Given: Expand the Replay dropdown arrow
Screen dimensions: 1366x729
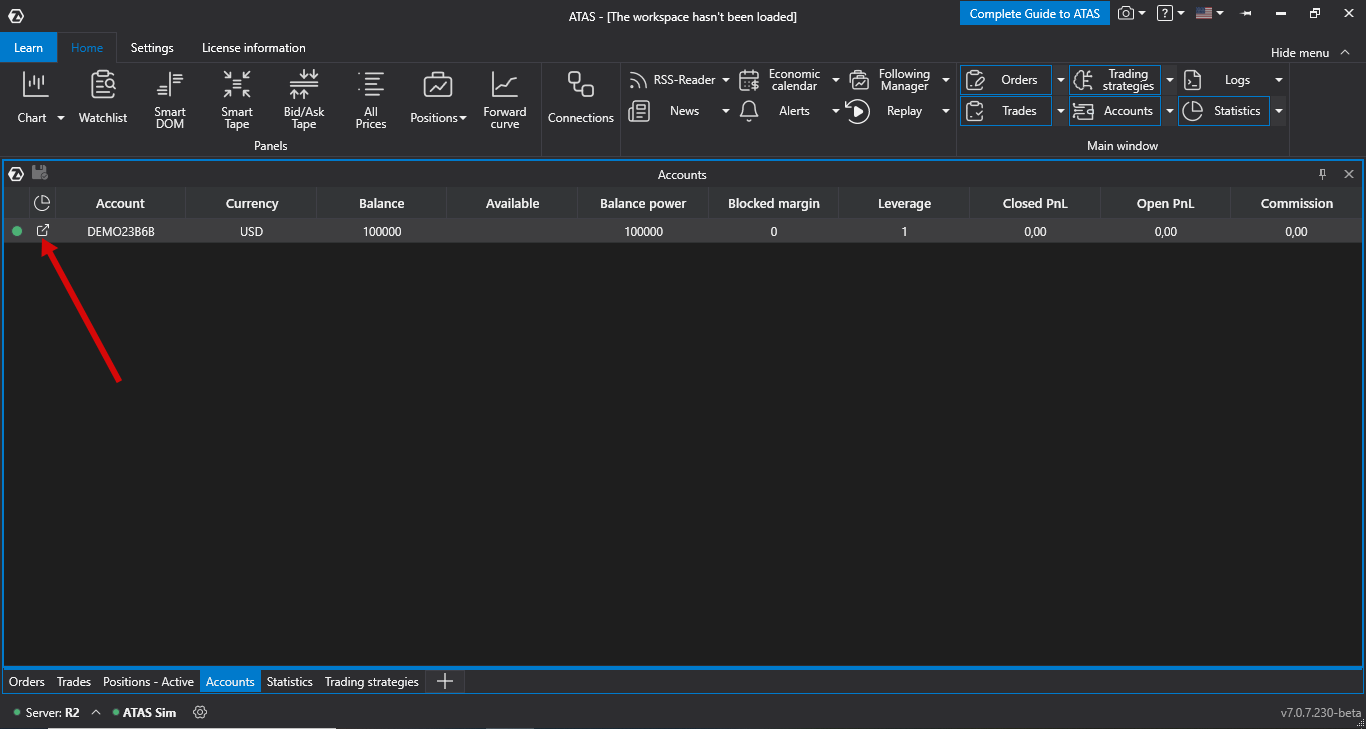Looking at the screenshot, I should click(x=946, y=111).
